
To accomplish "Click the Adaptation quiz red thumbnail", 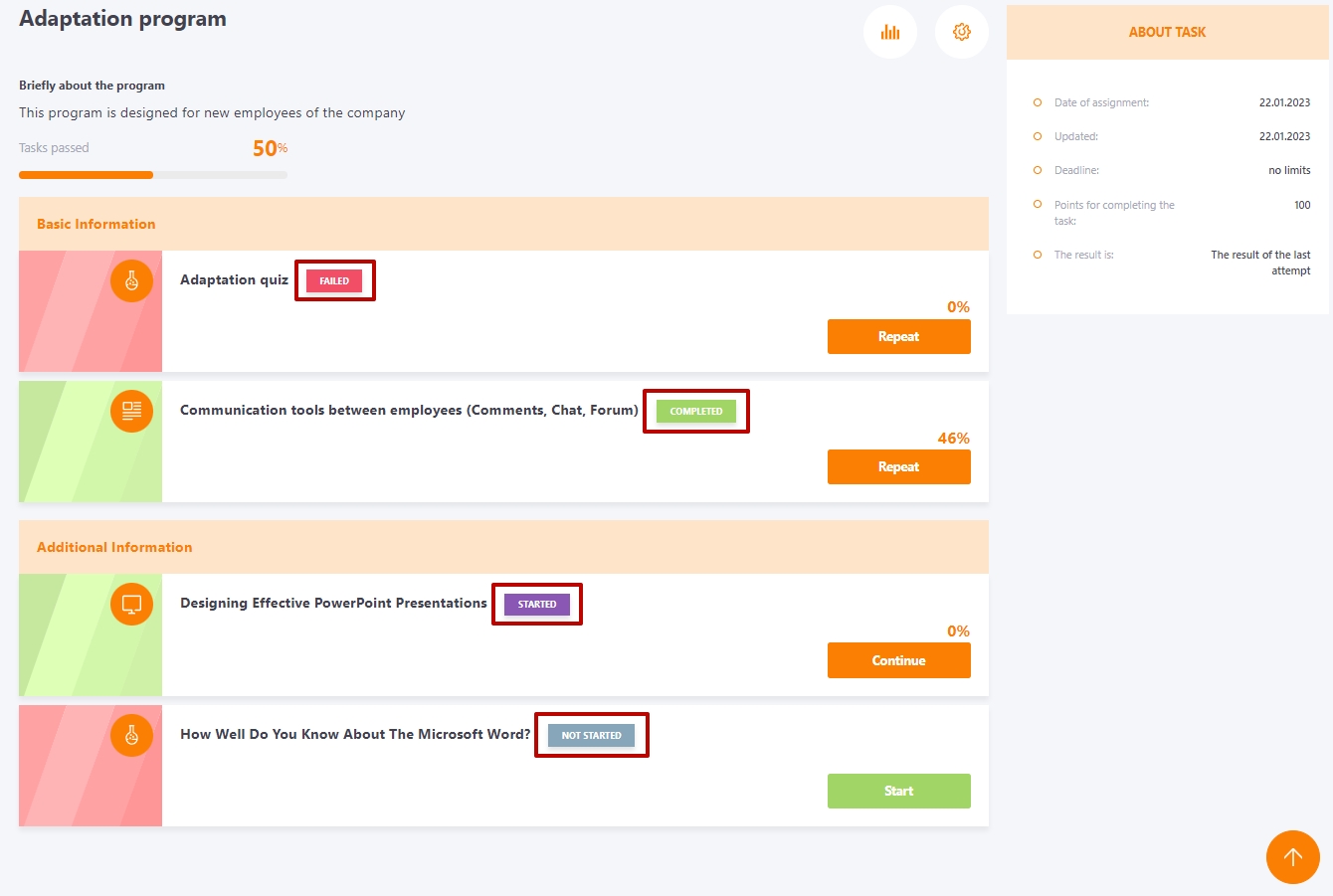I will tap(91, 311).
